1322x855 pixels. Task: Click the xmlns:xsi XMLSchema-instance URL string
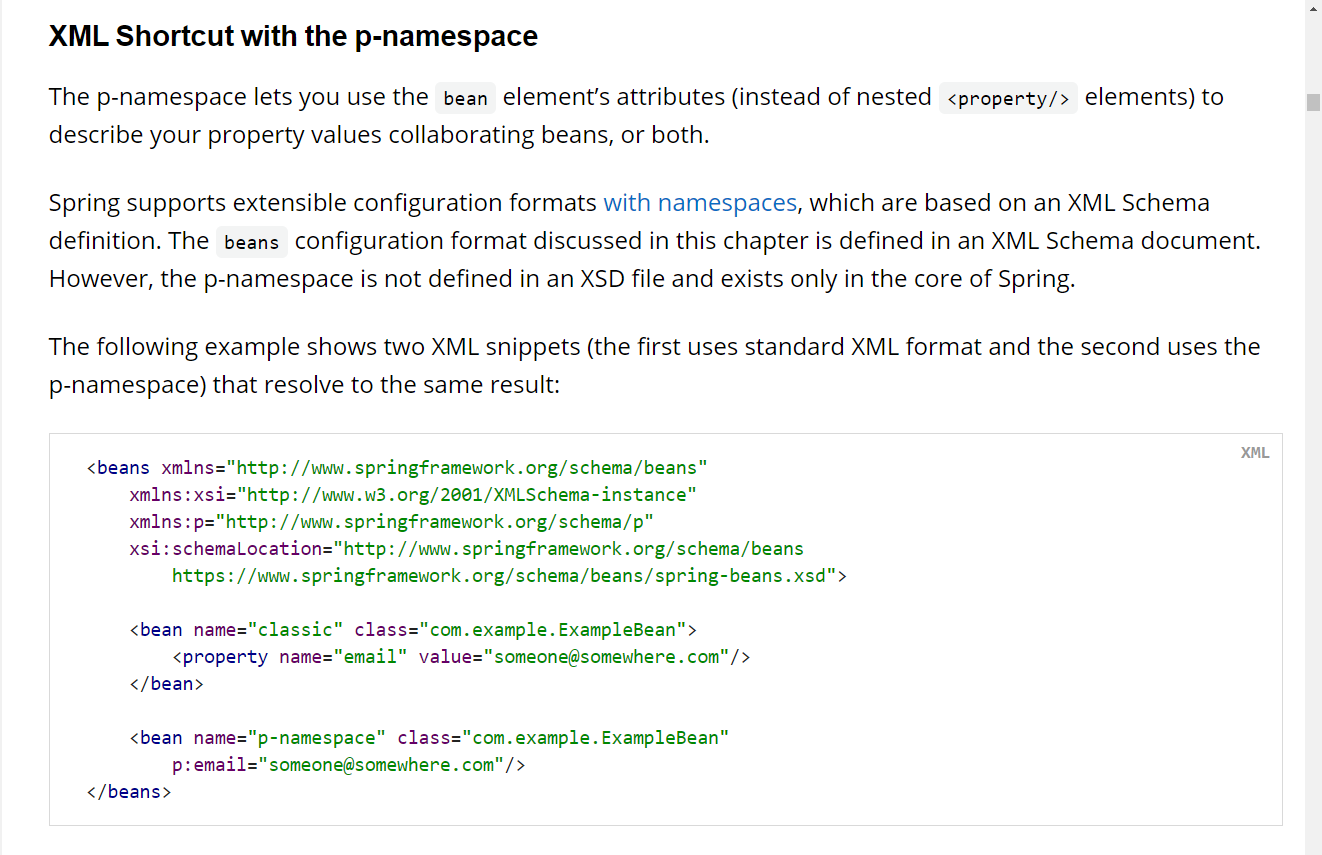click(471, 495)
